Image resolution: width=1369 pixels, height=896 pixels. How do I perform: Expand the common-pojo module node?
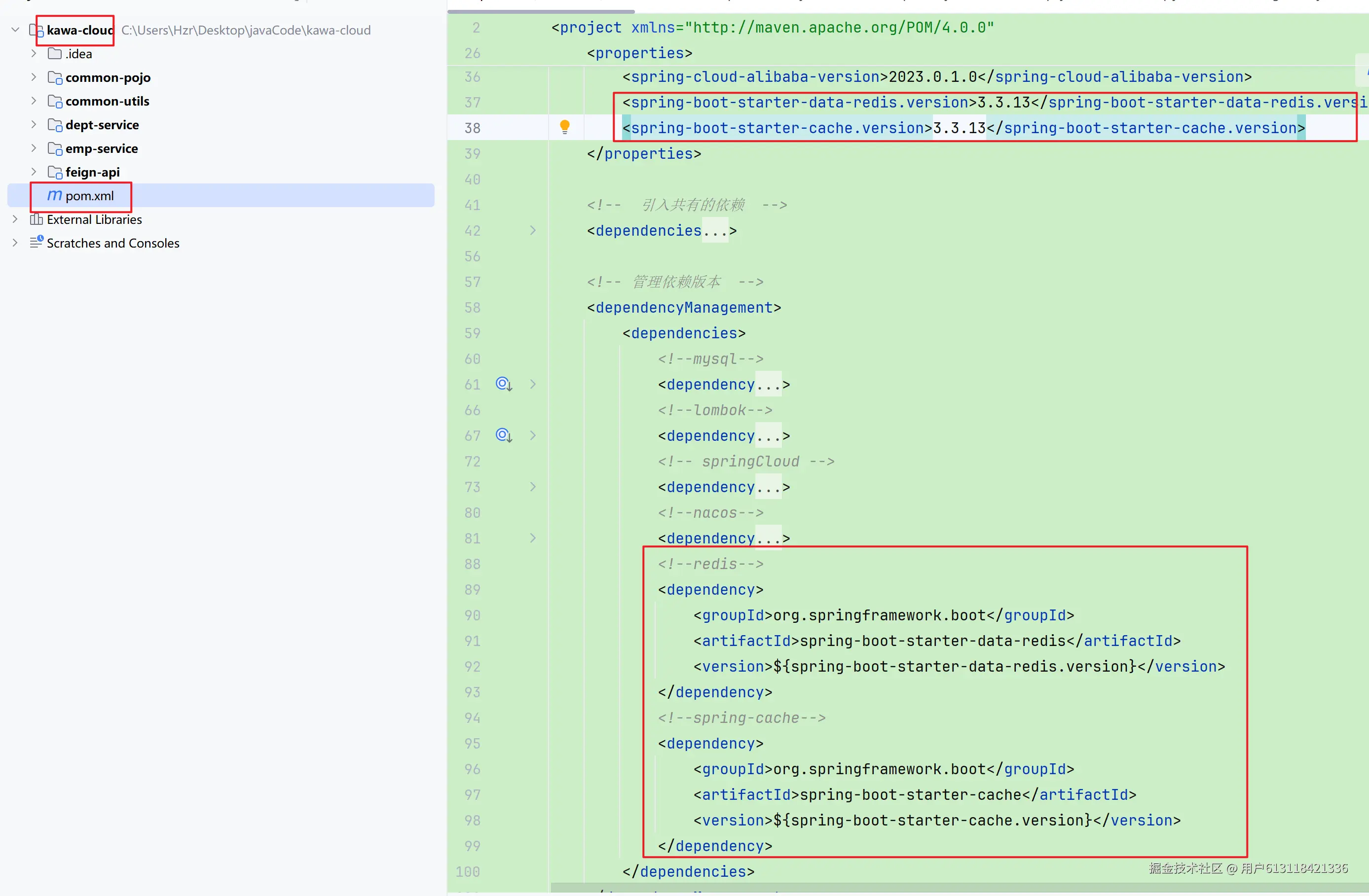pos(34,77)
